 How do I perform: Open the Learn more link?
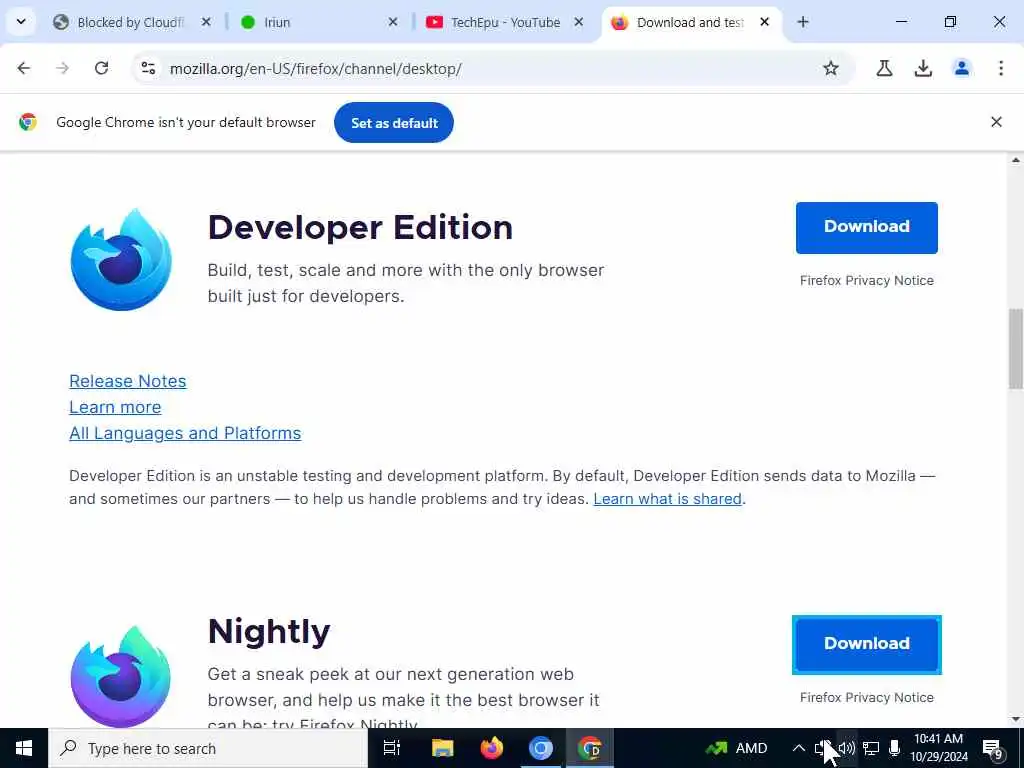[115, 407]
